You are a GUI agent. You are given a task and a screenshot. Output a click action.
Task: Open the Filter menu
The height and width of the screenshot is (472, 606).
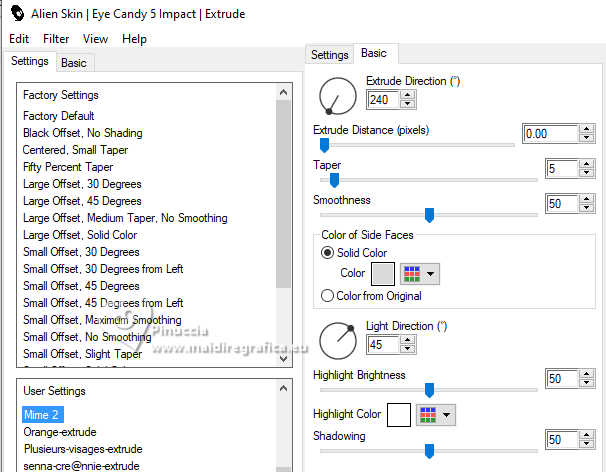[56, 39]
